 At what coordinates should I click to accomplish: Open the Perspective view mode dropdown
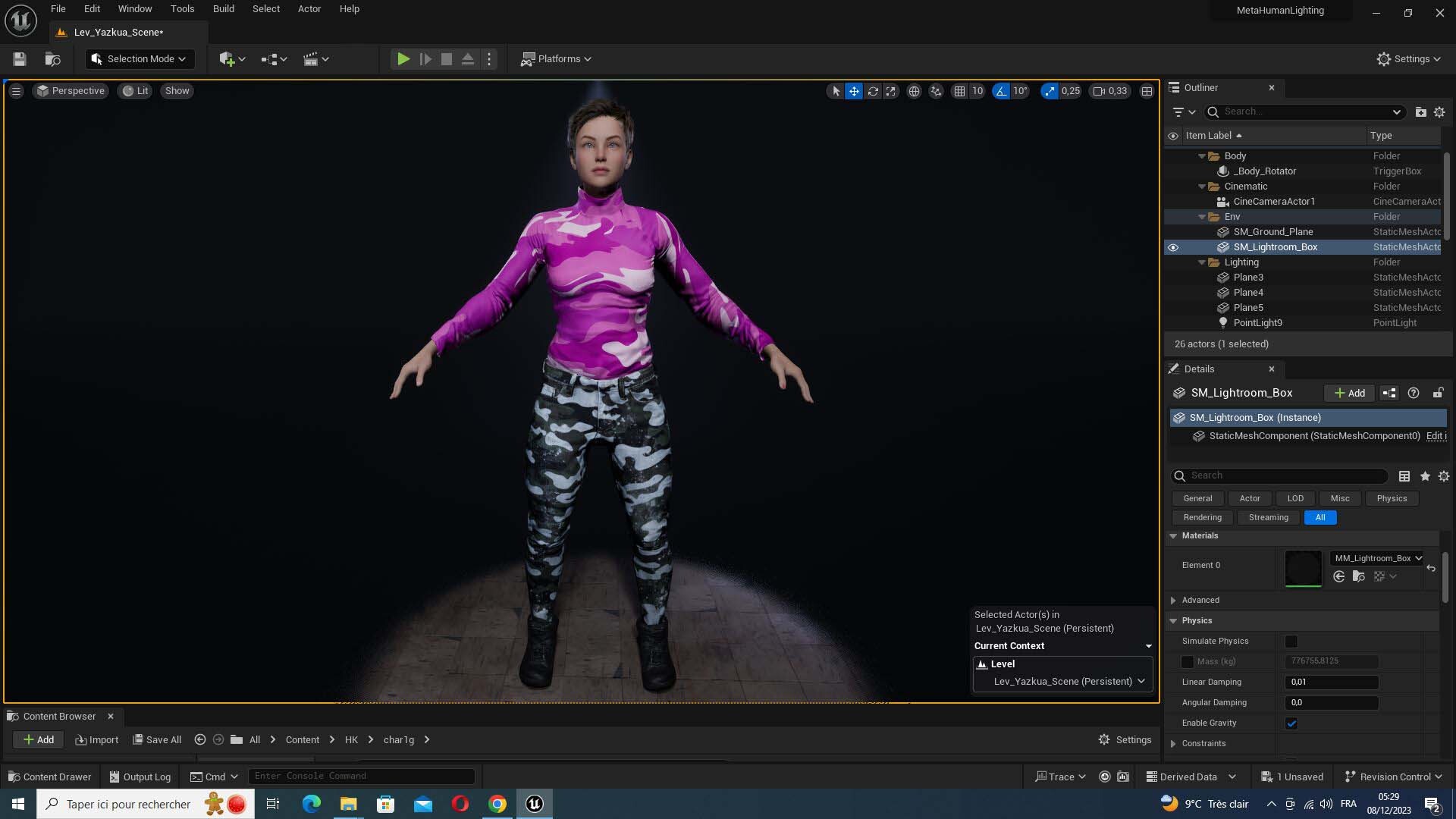coord(71,91)
